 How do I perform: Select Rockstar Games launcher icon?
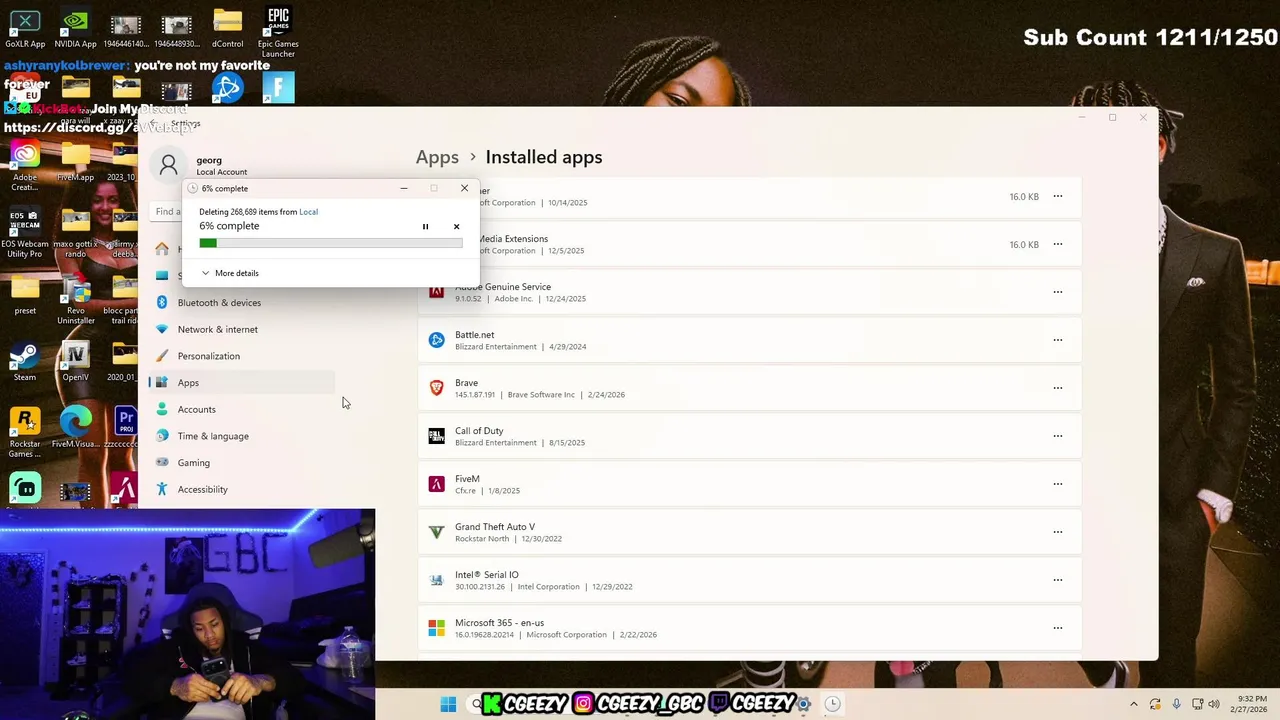pos(25,433)
